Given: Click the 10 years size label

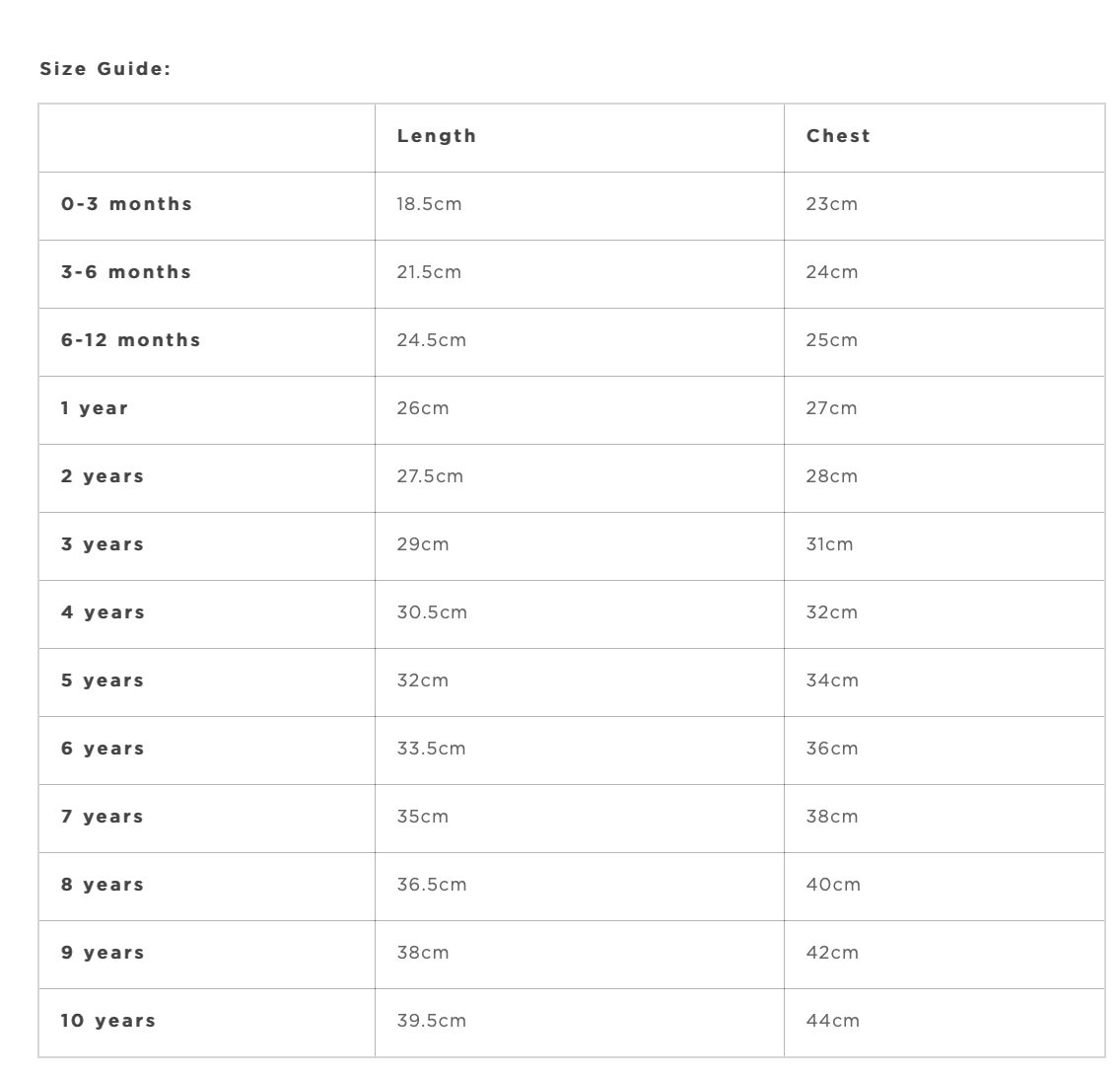Looking at the screenshot, I should [x=108, y=1021].
